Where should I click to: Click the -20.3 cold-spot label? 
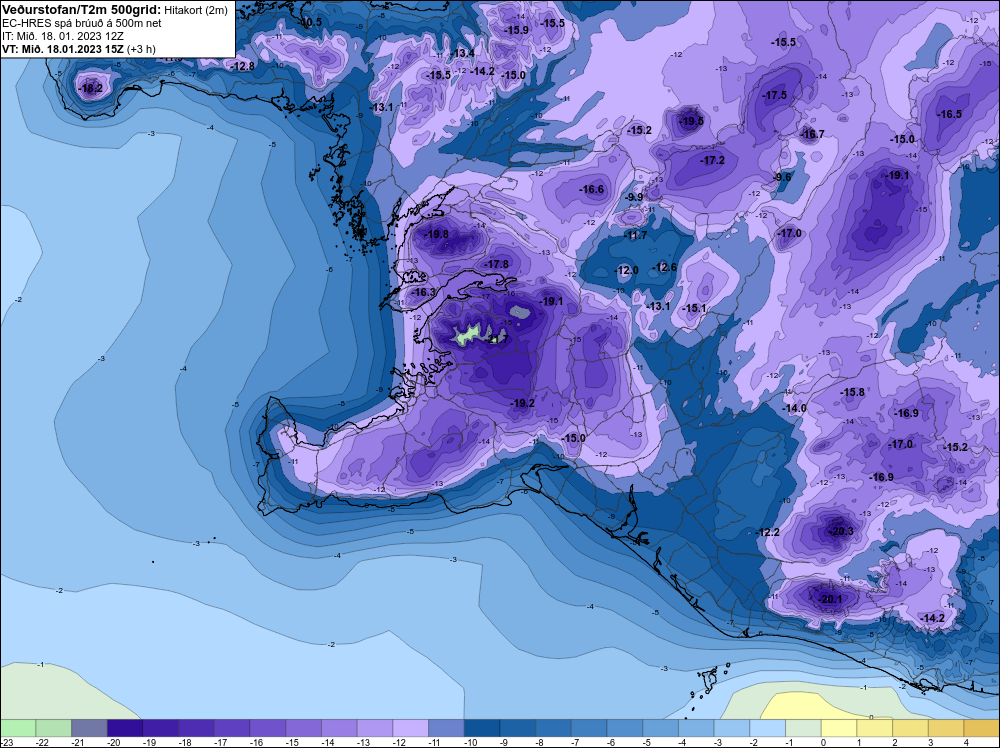click(x=841, y=531)
